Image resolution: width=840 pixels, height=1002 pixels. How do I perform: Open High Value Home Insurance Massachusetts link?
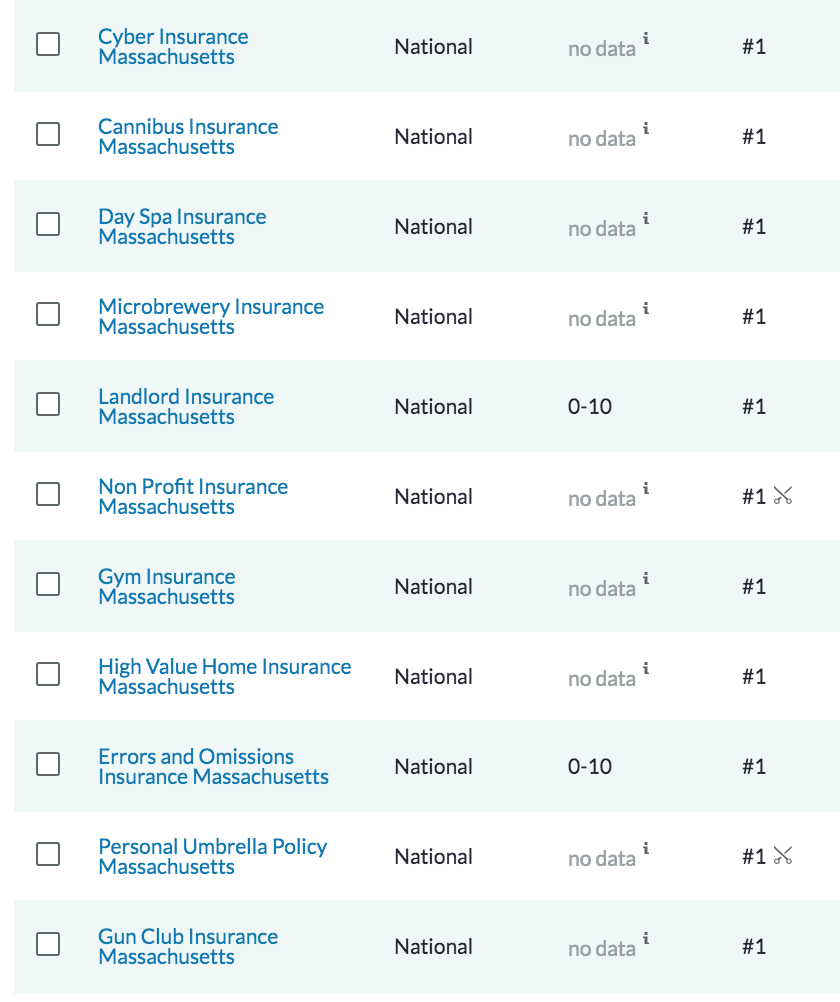click(224, 676)
